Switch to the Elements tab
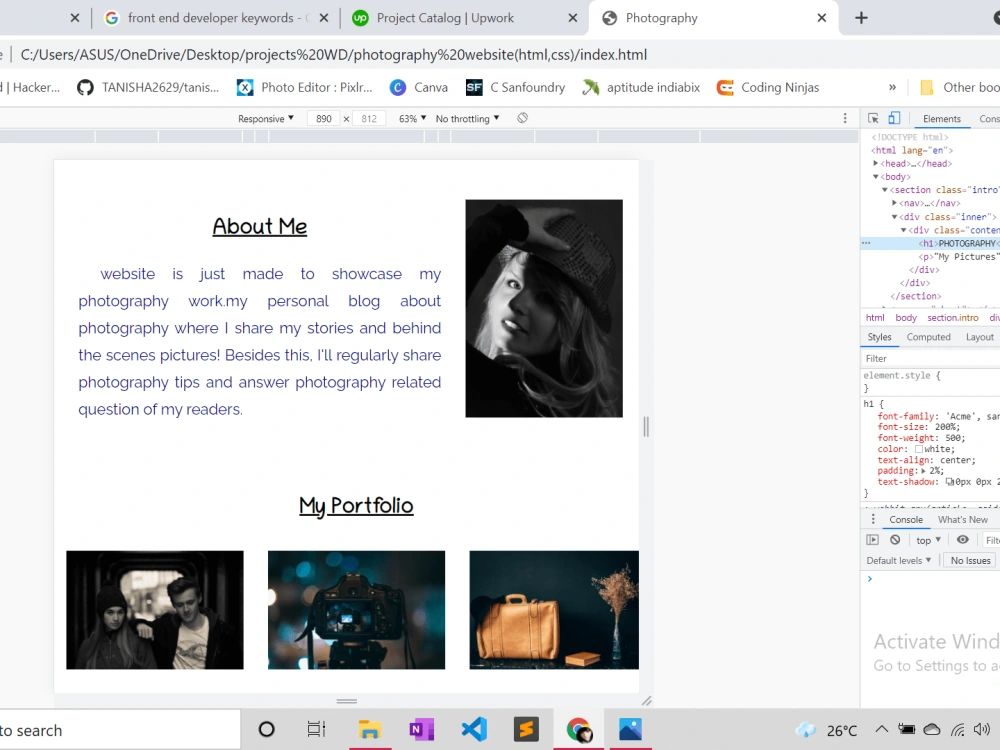This screenshot has height=750, width=1000. pyautogui.click(x=941, y=119)
